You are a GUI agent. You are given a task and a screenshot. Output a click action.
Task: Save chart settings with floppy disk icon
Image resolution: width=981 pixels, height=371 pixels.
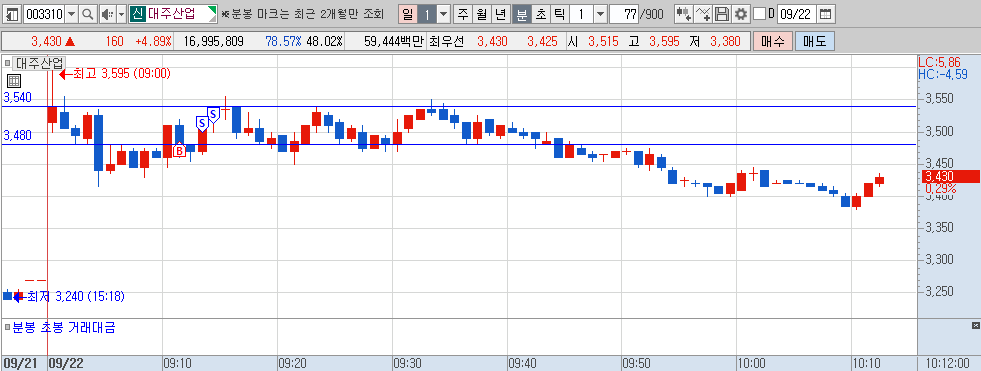point(722,14)
